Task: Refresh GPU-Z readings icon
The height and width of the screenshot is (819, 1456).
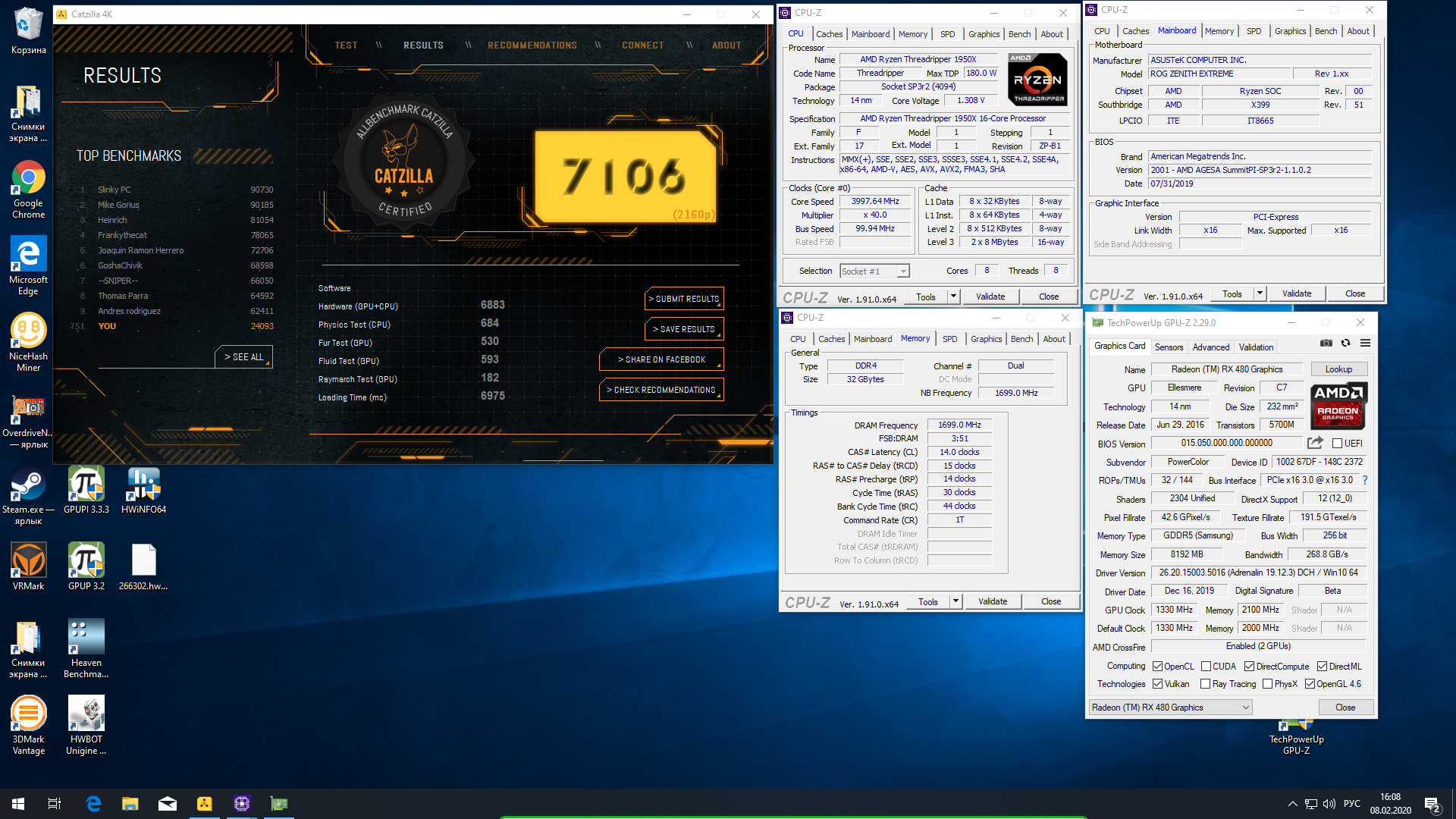Action: point(1345,343)
